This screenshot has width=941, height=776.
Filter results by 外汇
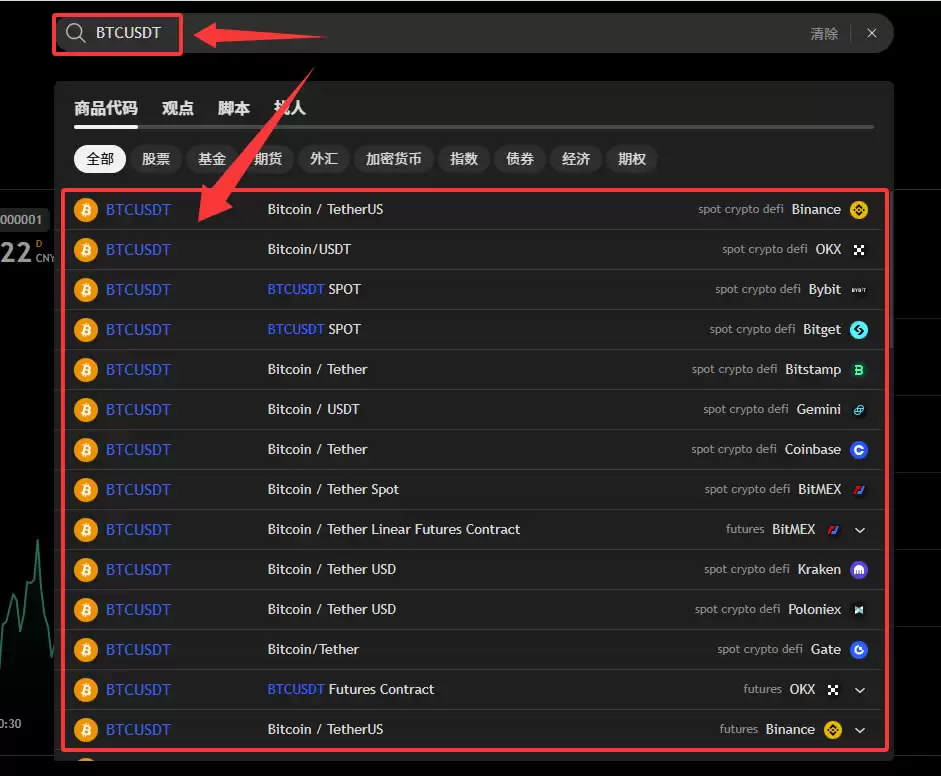tap(324, 159)
